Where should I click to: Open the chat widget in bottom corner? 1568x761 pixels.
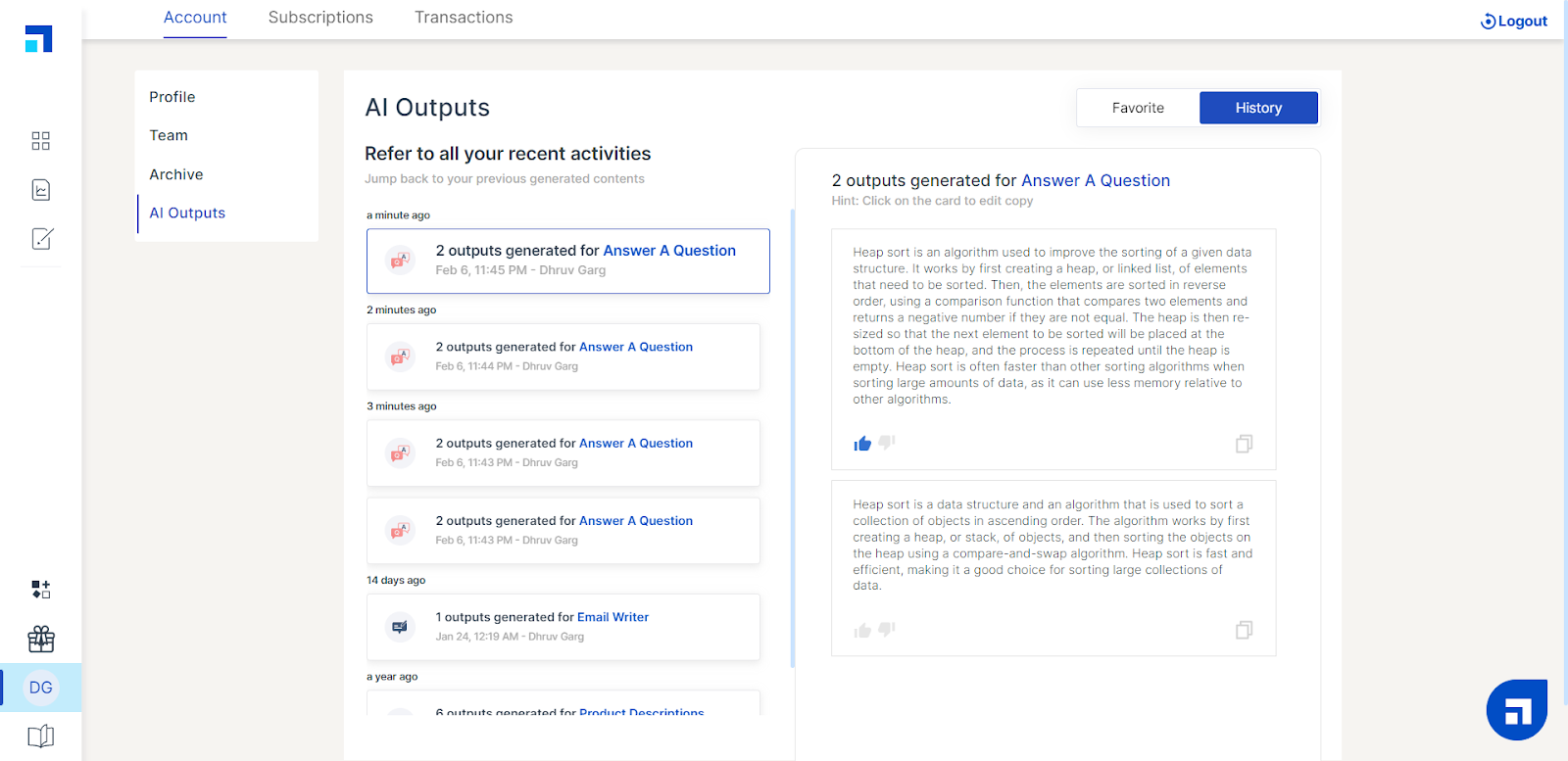(x=1516, y=710)
